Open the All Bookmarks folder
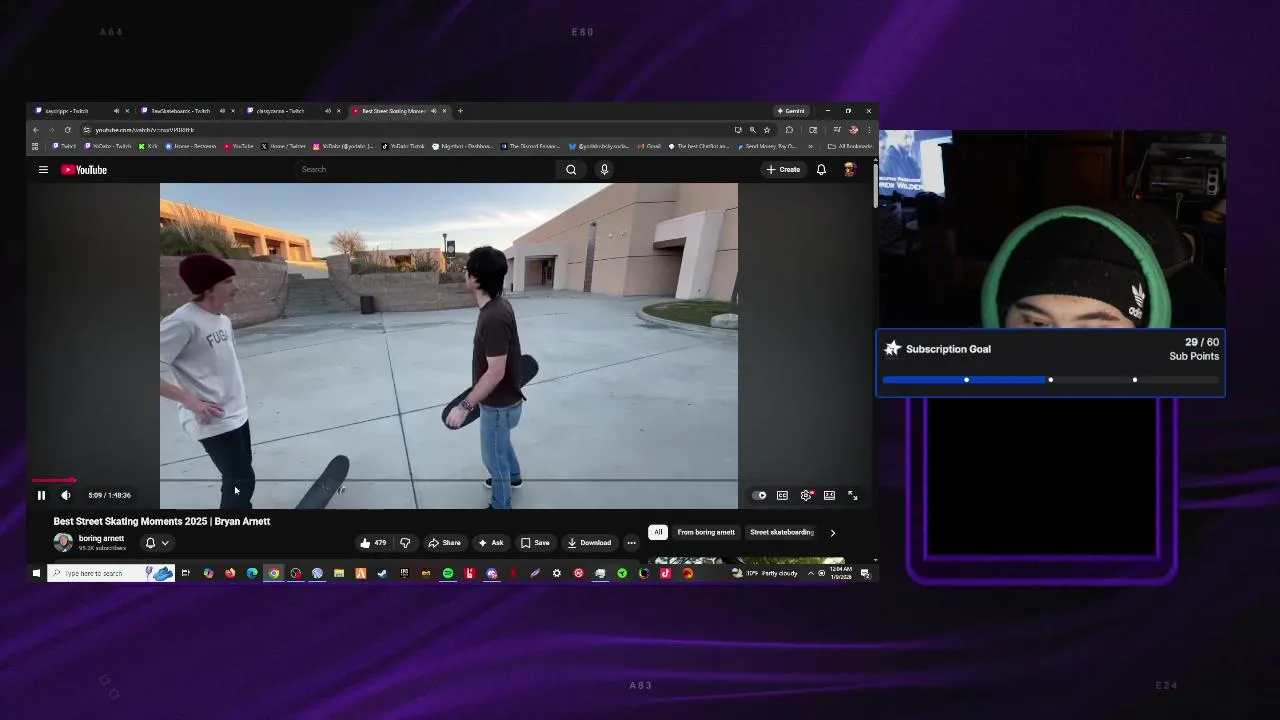Viewport: 1280px width, 720px height. coord(850,146)
